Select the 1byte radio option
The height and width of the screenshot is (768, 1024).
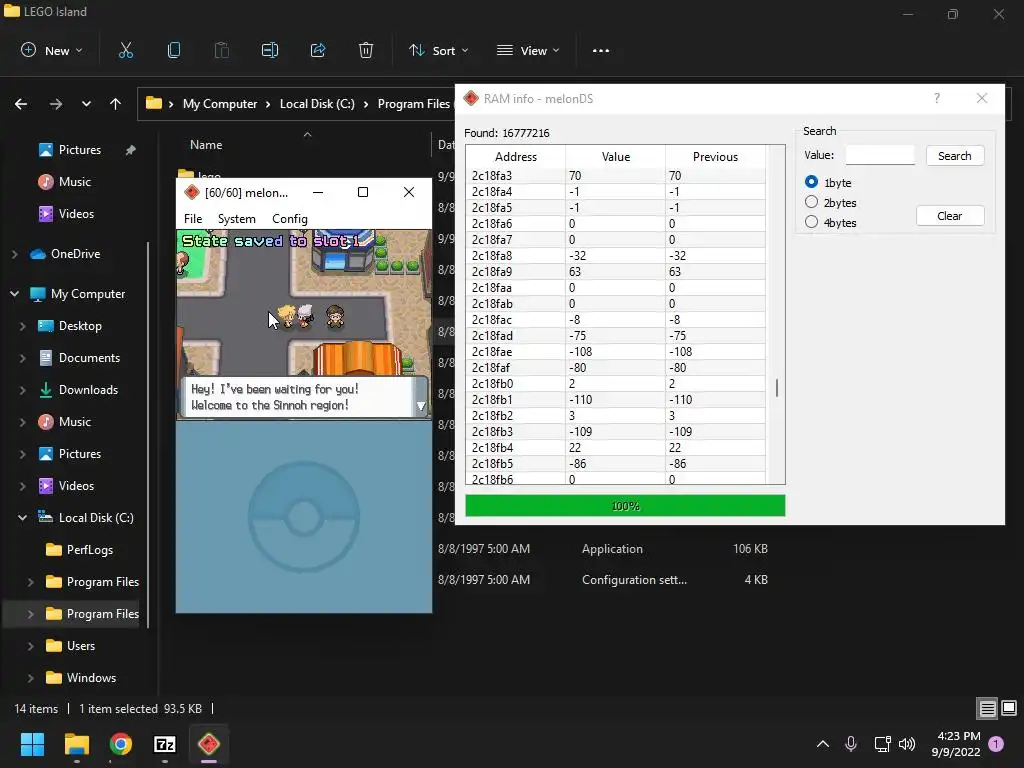point(812,182)
